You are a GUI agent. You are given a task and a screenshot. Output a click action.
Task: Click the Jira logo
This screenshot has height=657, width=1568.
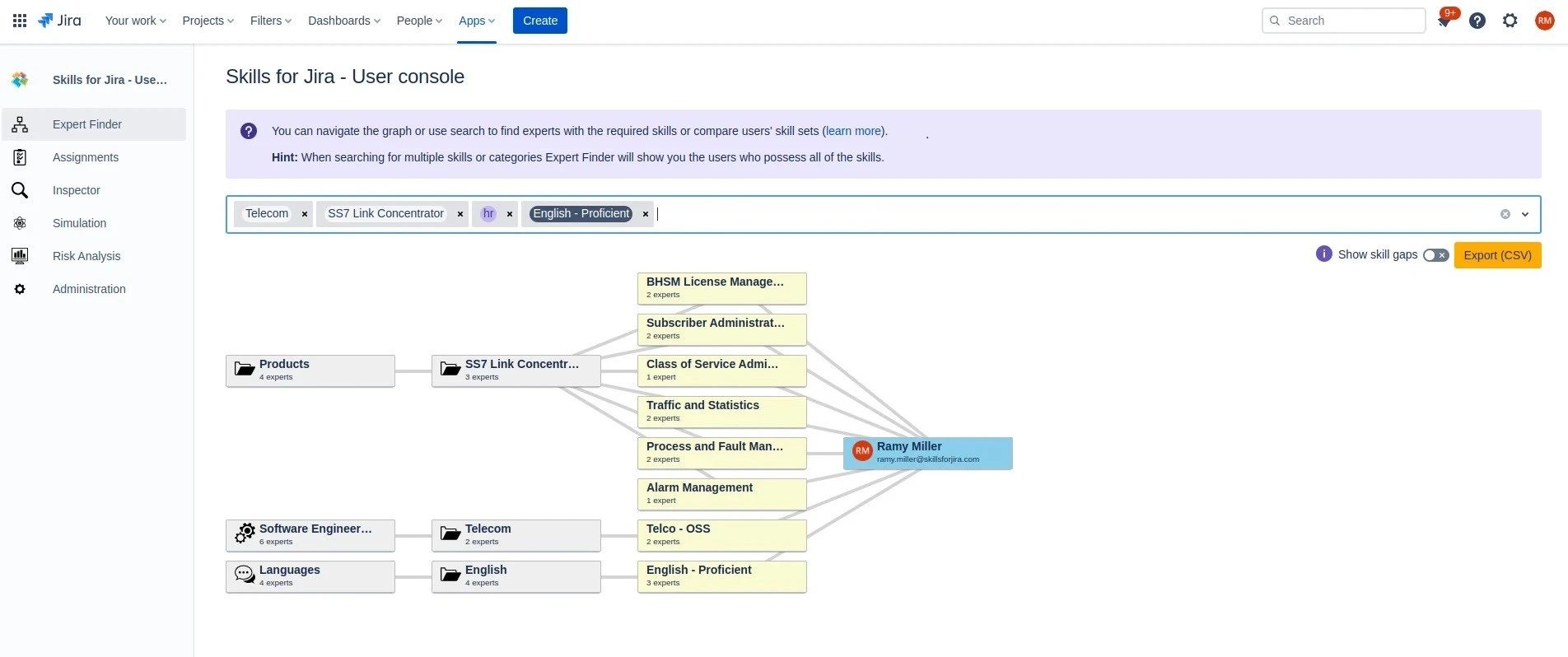pos(59,21)
